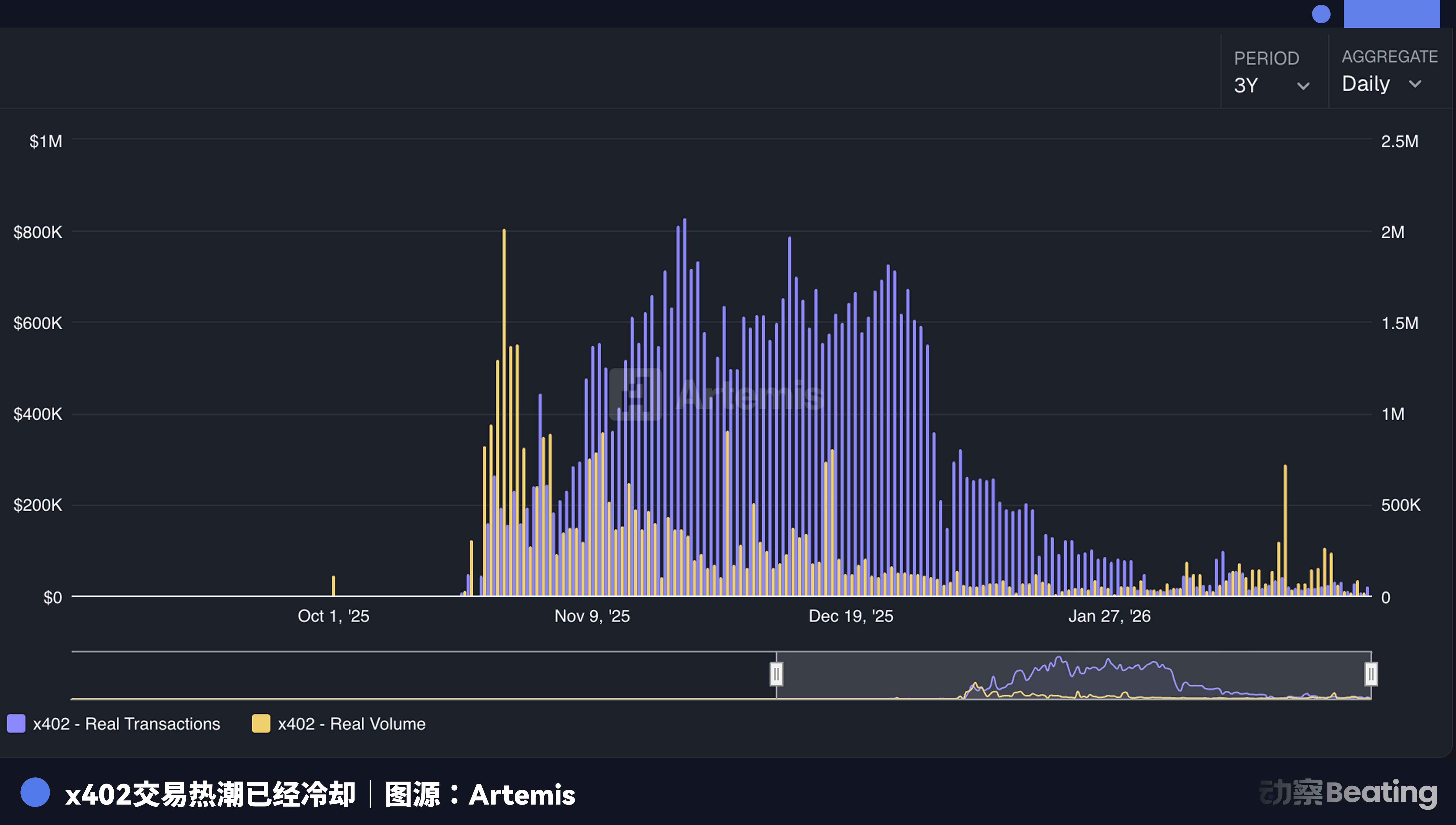1456x825 pixels.
Task: Click the right range selector handle
Action: tap(1370, 674)
